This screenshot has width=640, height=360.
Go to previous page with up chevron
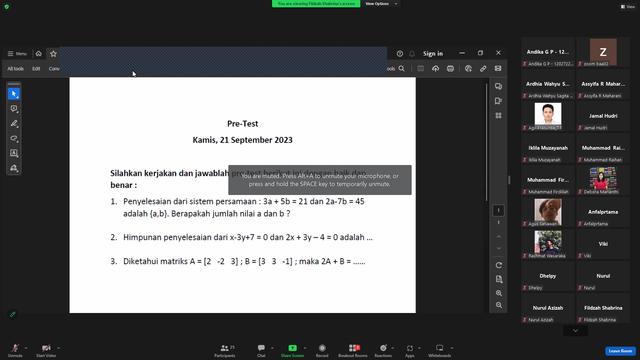pos(498,237)
